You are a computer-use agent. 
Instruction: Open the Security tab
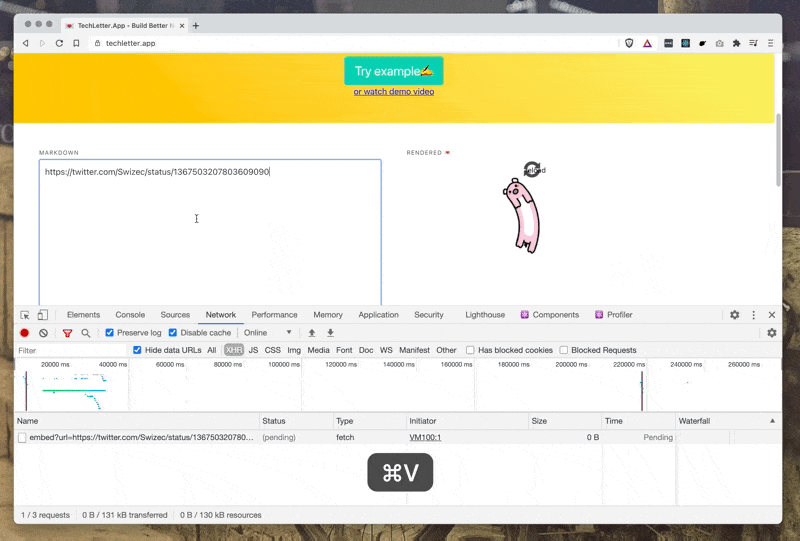point(429,315)
